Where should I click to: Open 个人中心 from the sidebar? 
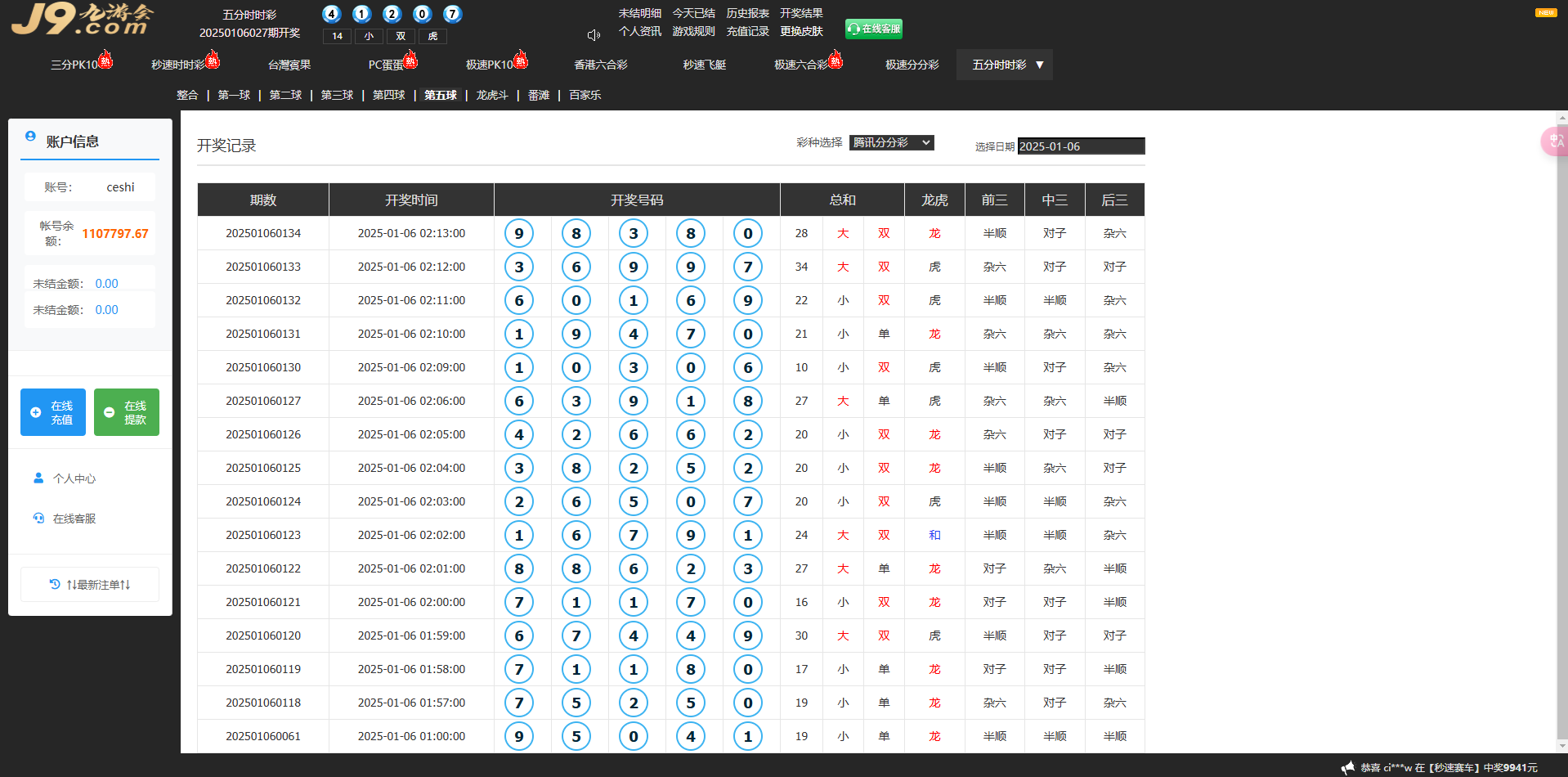(x=74, y=478)
